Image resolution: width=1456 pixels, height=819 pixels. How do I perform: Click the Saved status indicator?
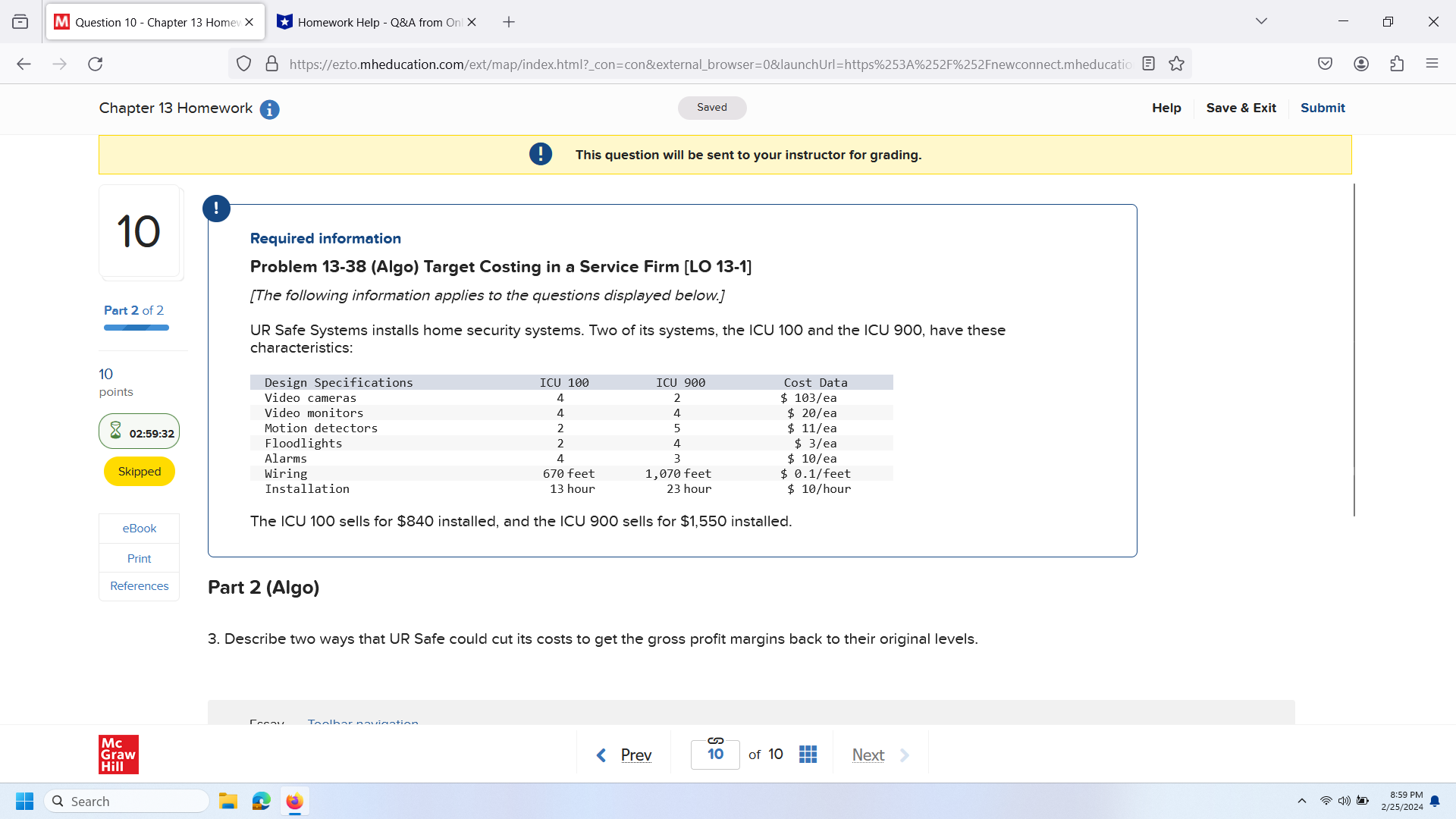point(711,108)
